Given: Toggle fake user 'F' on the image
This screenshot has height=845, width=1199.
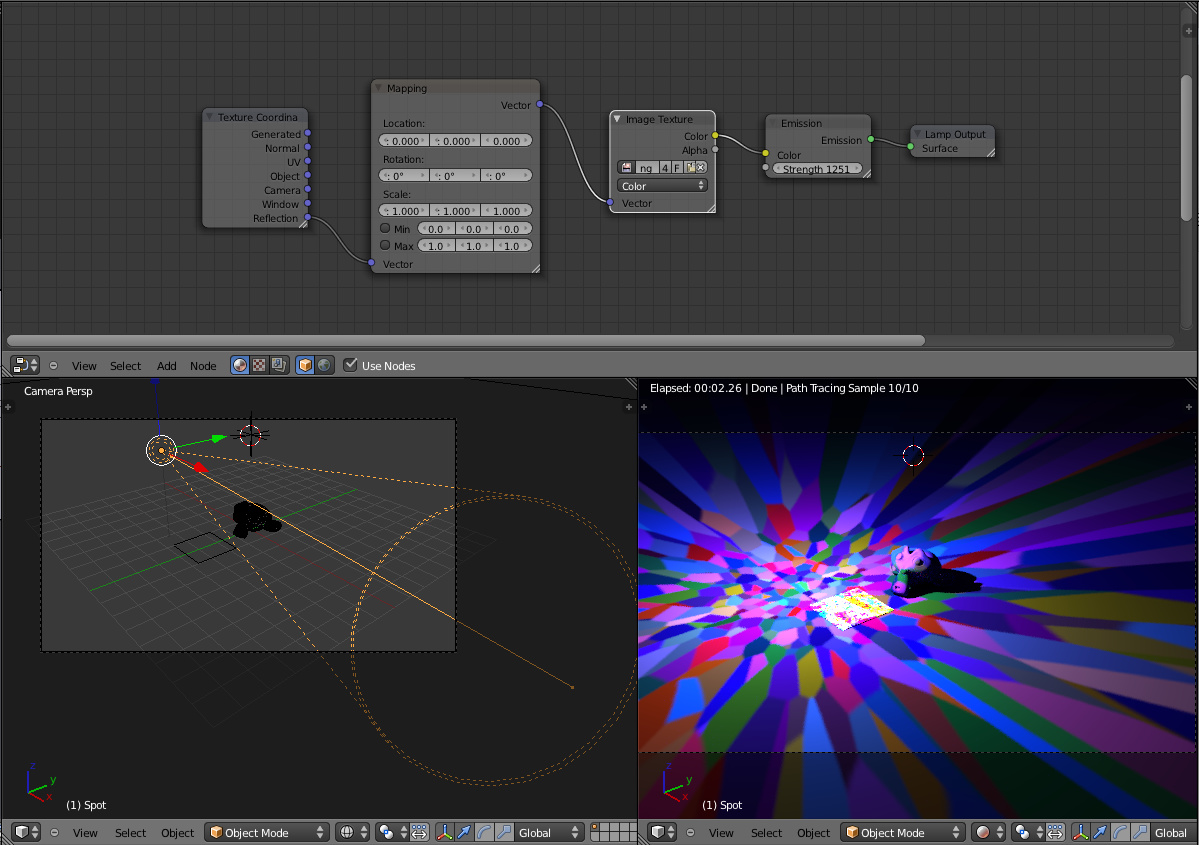Looking at the screenshot, I should [x=677, y=167].
